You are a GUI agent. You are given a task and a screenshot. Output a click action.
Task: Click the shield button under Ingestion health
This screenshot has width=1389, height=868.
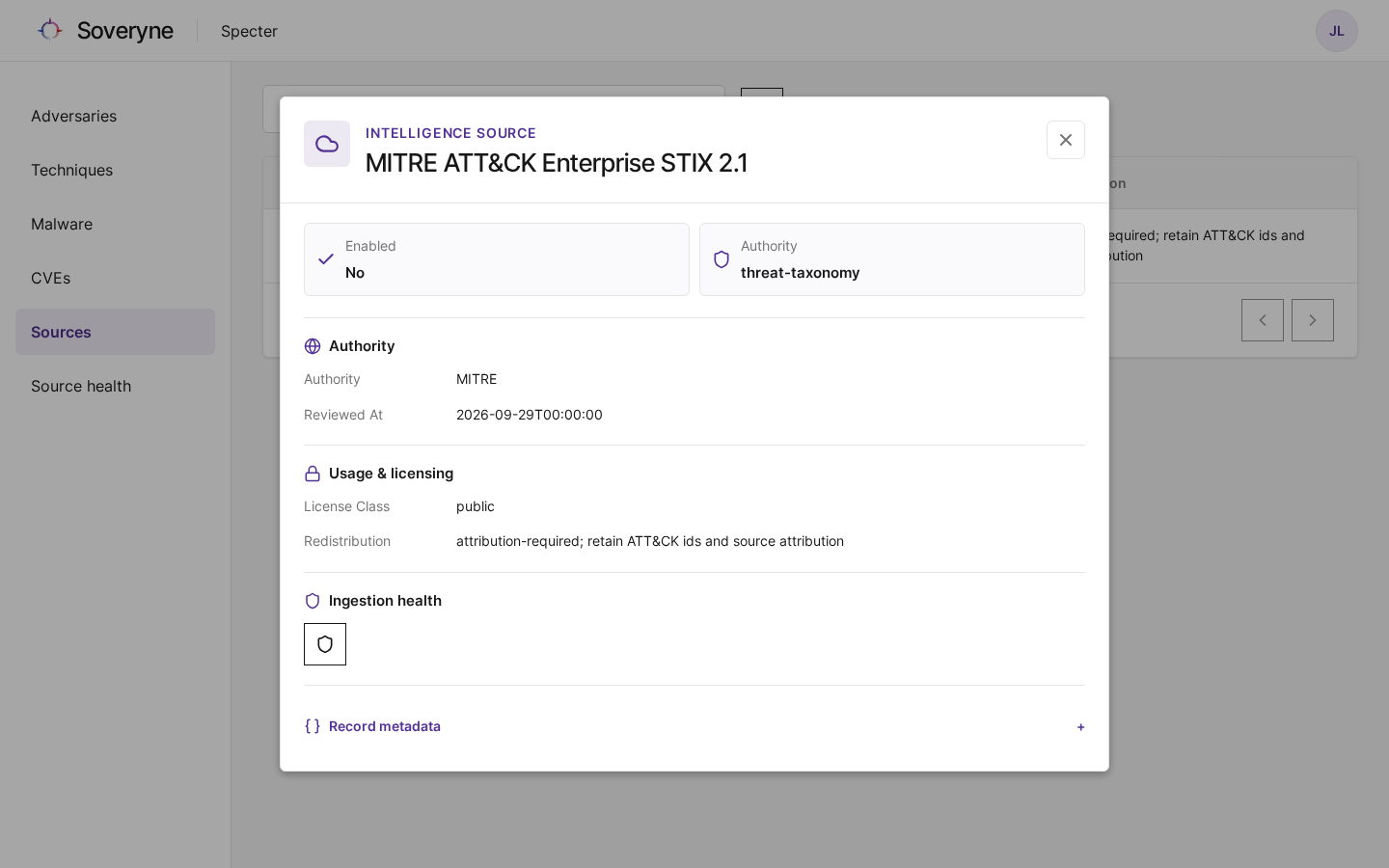(325, 644)
